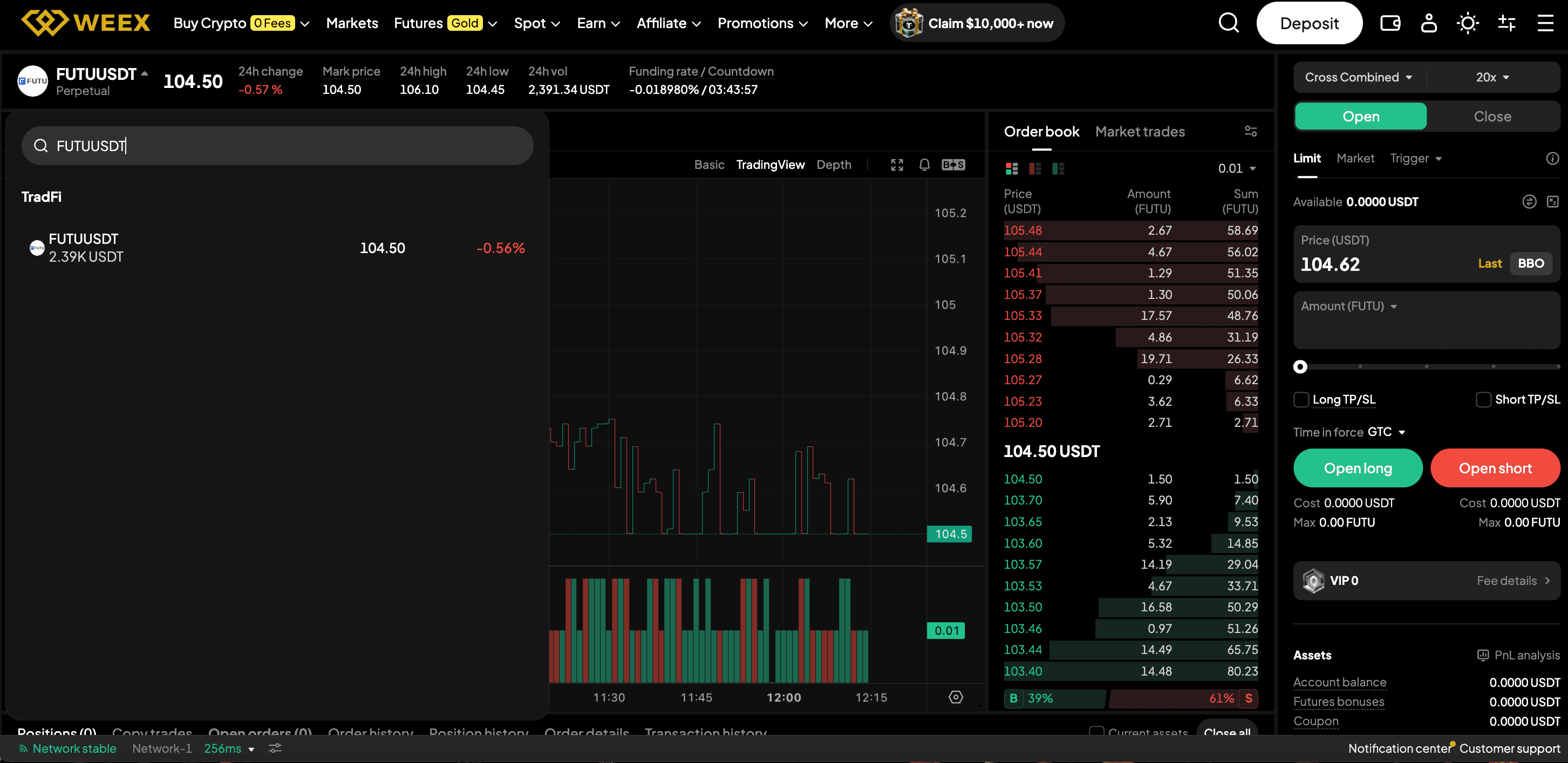Switch to Open position mode
Image resolution: width=1568 pixels, height=763 pixels.
(1360, 117)
